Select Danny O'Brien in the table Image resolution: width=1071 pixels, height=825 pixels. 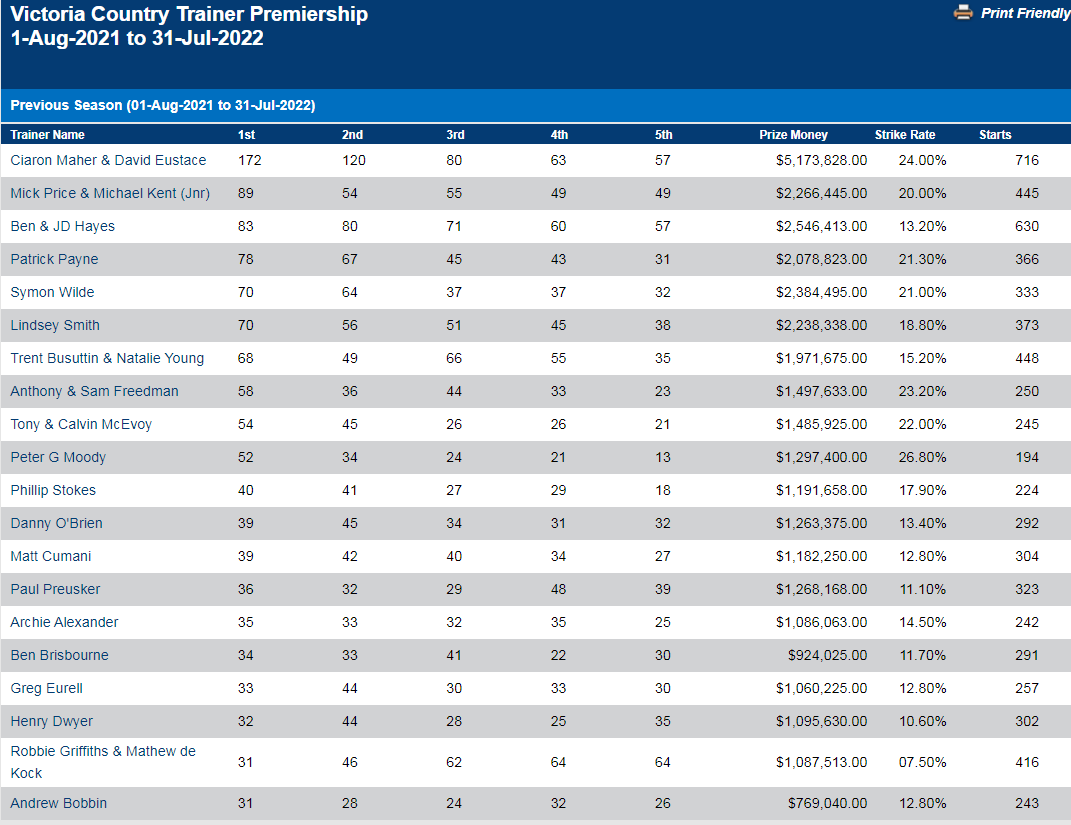pos(56,523)
